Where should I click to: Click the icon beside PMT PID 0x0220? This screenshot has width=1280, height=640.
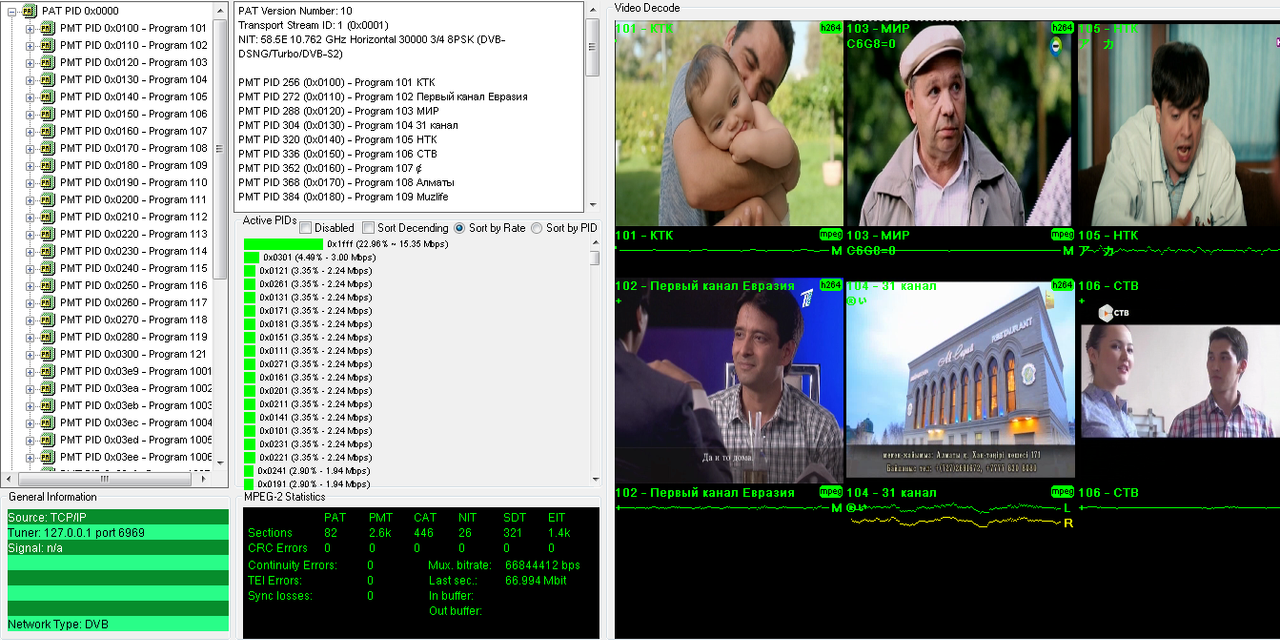point(46,234)
